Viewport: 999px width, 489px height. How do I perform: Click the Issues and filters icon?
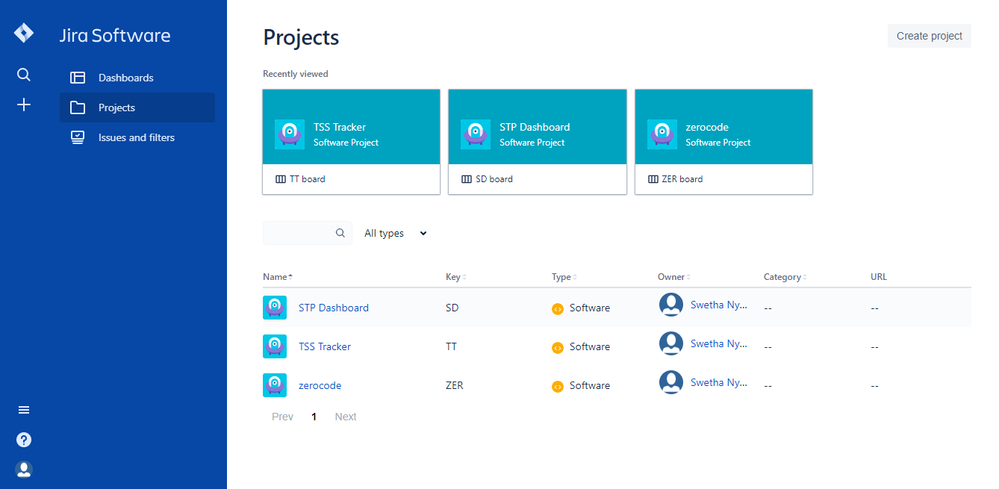point(78,138)
